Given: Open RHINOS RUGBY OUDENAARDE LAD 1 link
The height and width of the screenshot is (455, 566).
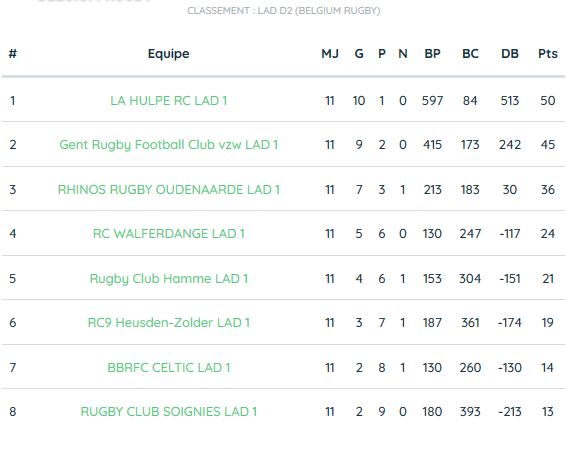Looking at the screenshot, I should [169, 190].
